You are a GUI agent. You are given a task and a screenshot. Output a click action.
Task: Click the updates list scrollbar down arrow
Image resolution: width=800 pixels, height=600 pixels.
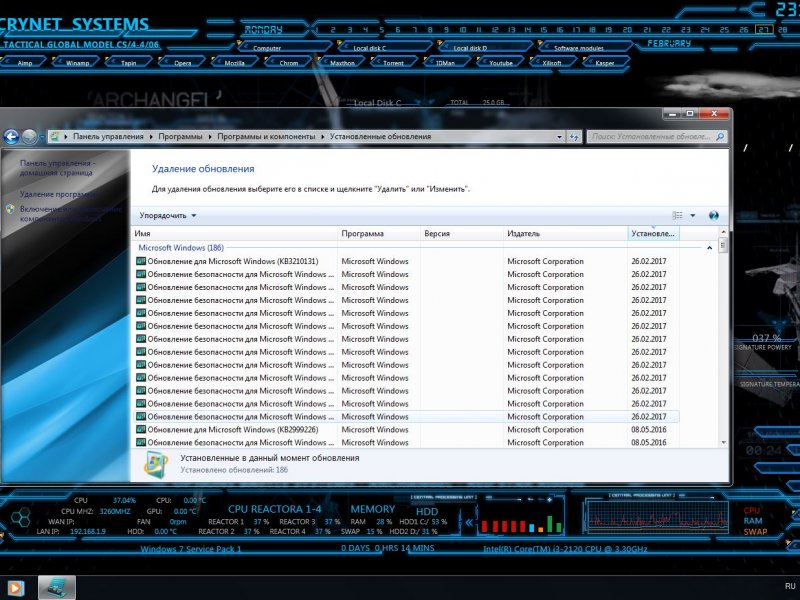[x=723, y=442]
